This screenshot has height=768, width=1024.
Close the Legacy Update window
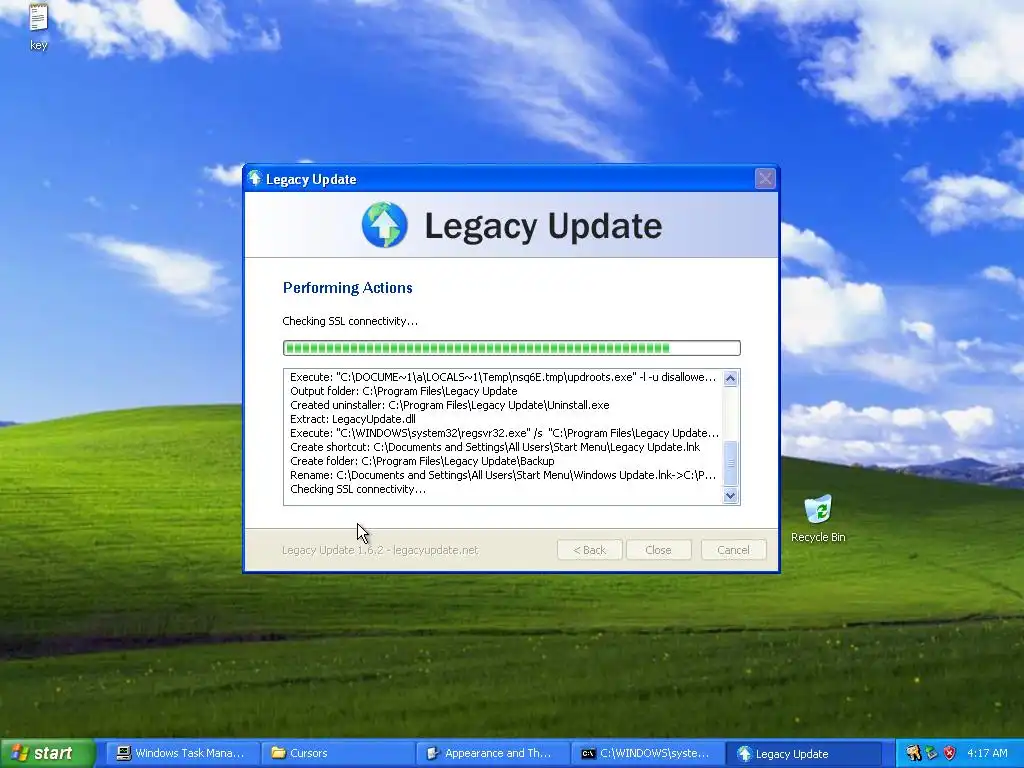(765, 178)
